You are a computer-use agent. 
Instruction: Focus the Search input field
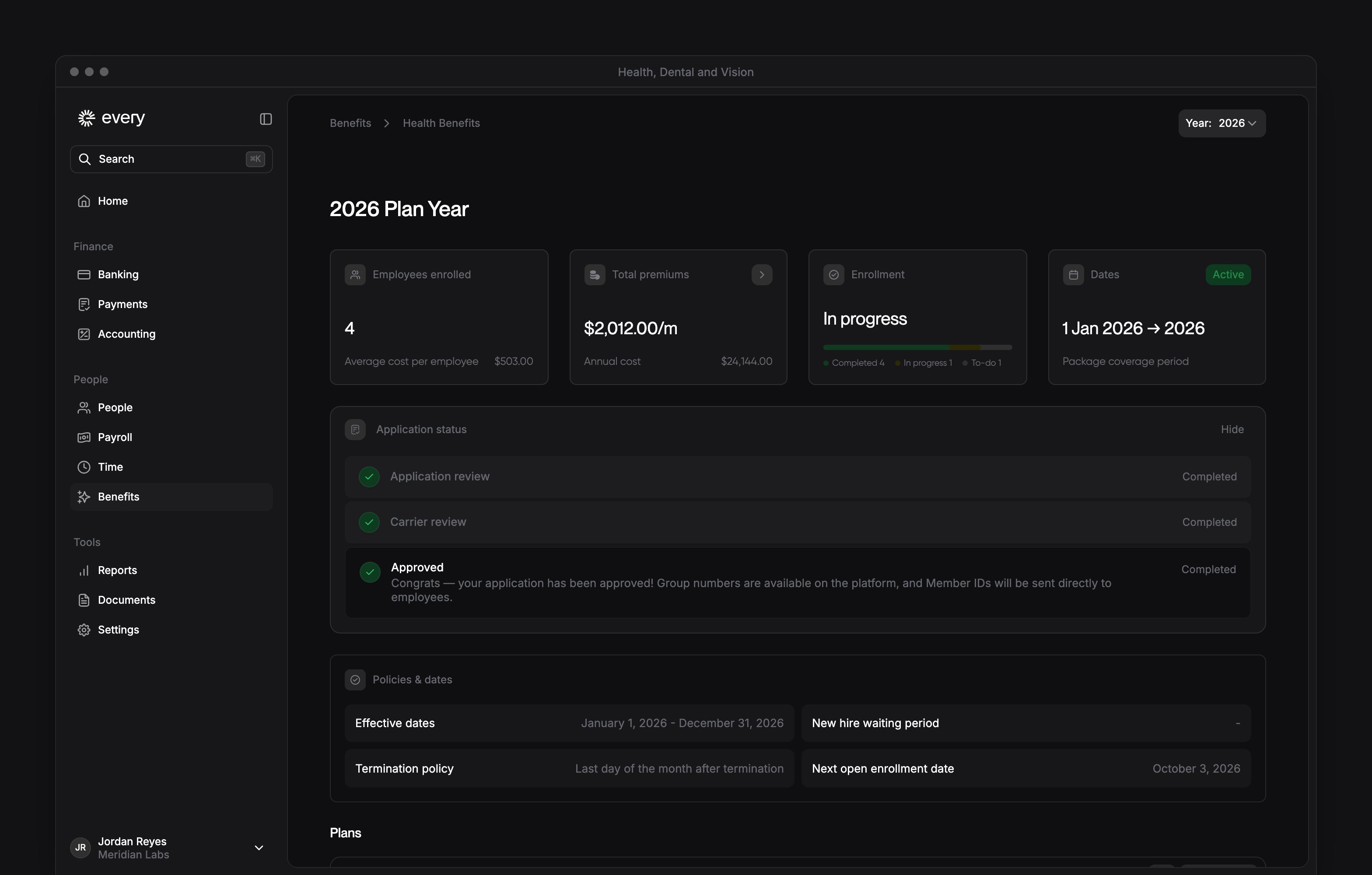171,159
